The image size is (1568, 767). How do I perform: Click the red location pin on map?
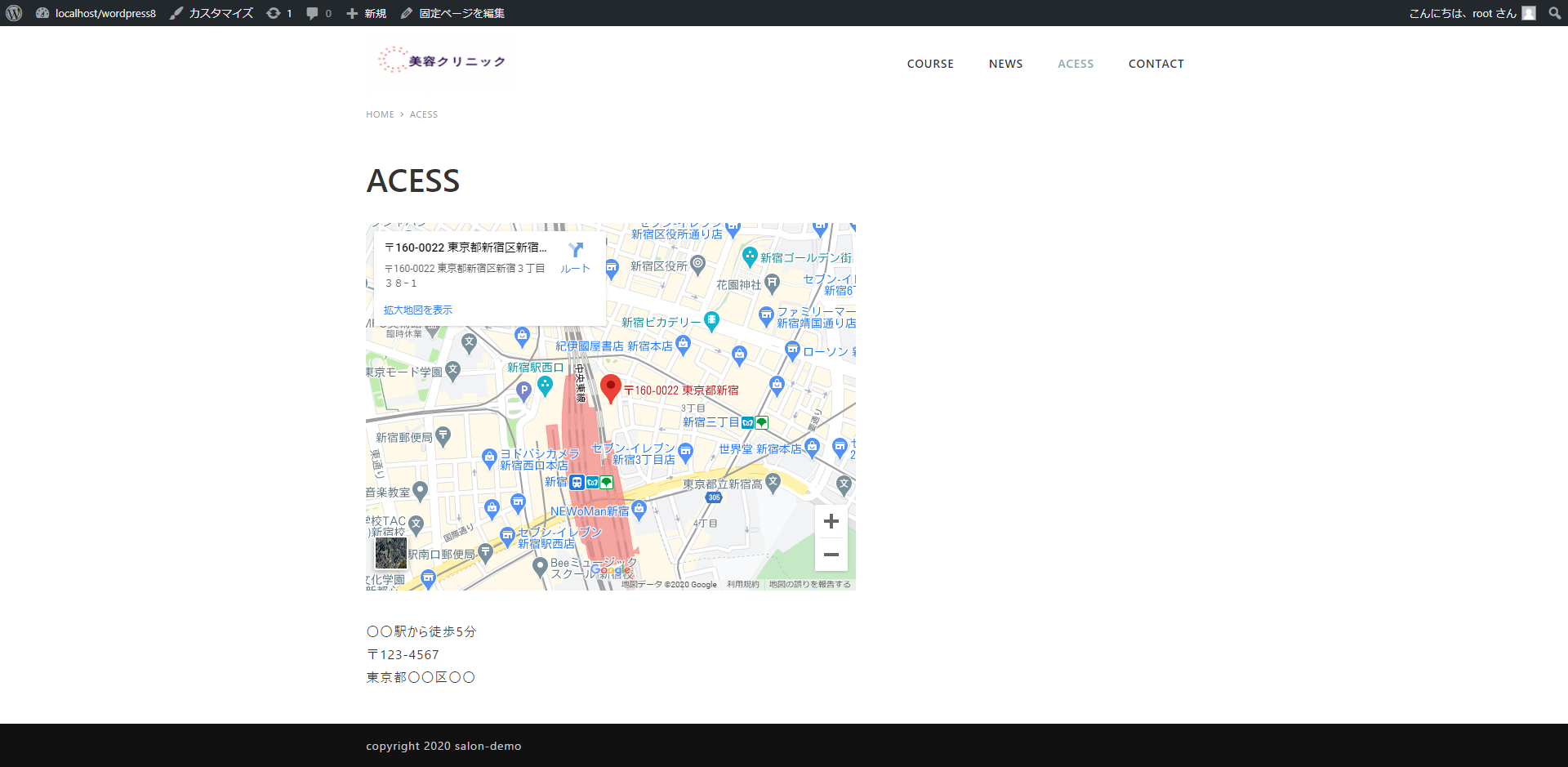coord(610,388)
